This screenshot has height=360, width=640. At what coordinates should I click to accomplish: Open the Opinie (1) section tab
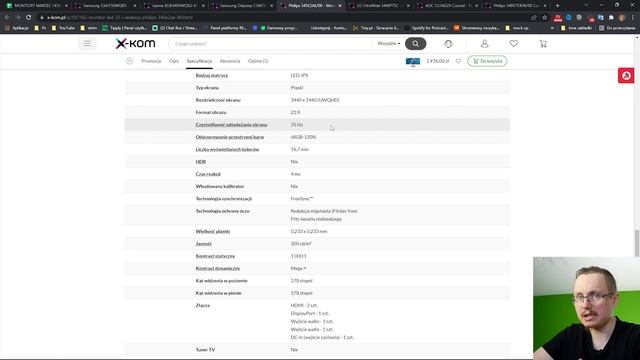click(258, 61)
